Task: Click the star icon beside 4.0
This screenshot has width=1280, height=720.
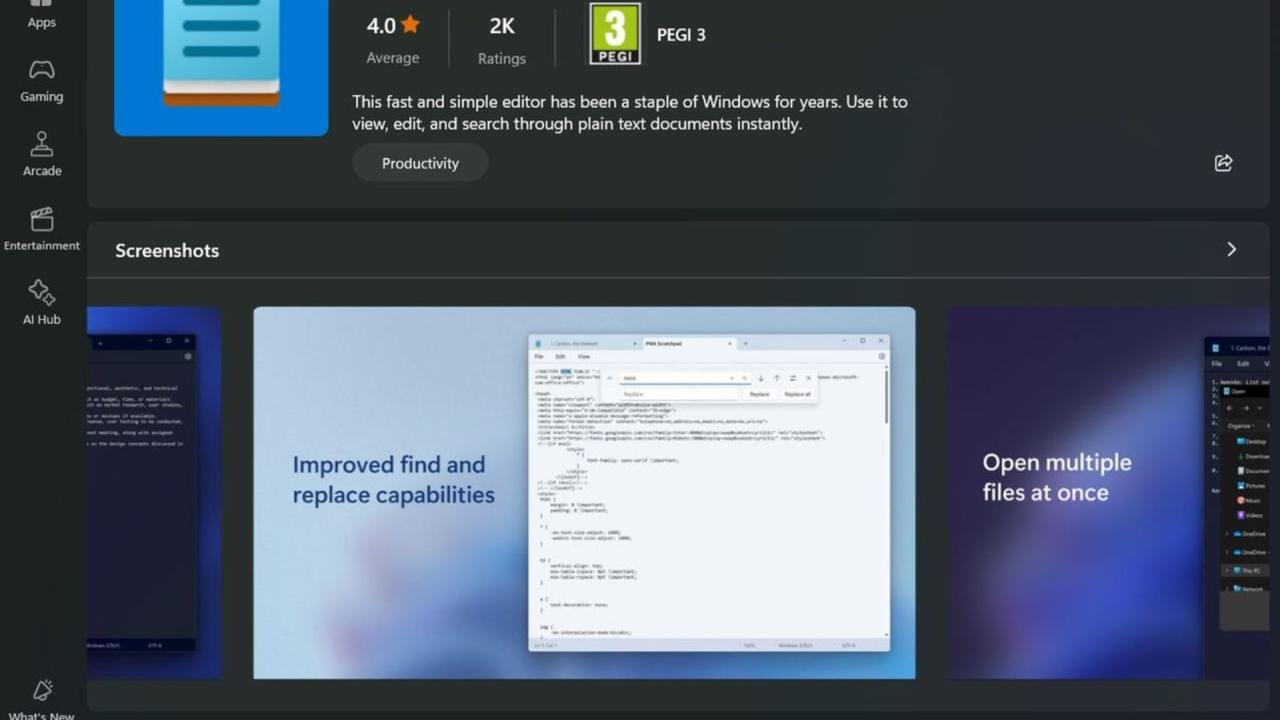Action: coord(411,25)
